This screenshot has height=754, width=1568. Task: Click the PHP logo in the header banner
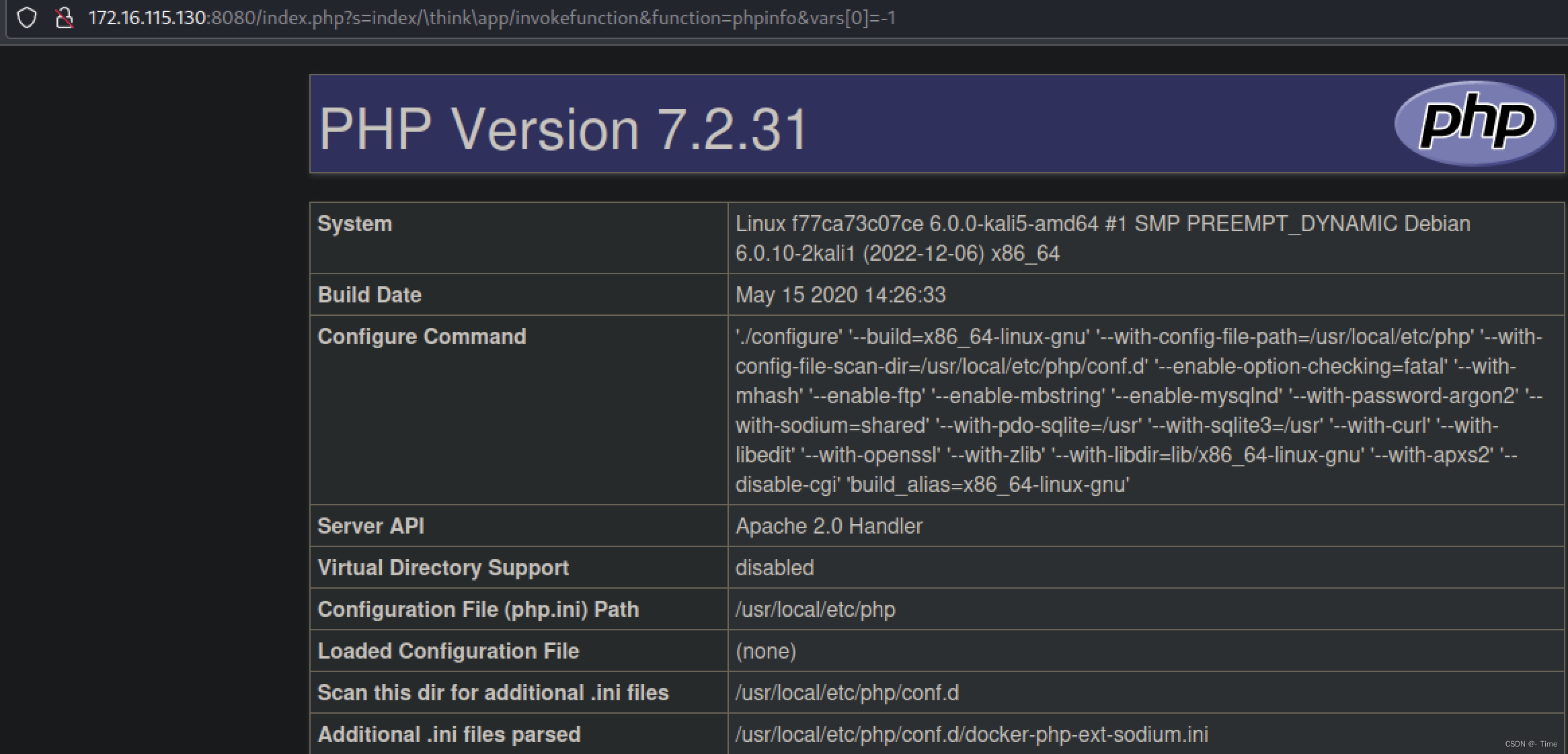point(1474,122)
